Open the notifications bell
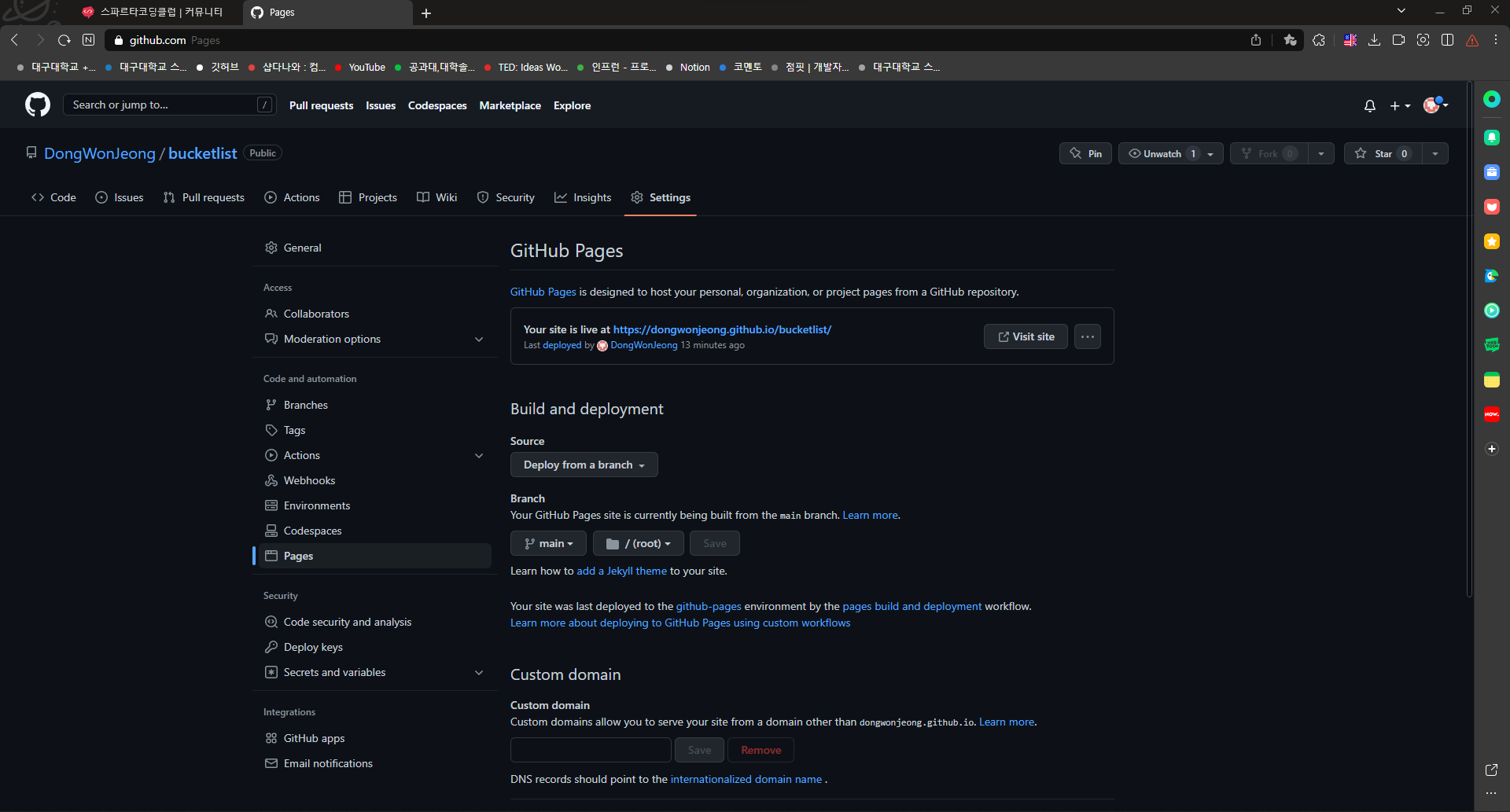The image size is (1510, 812). click(1370, 105)
